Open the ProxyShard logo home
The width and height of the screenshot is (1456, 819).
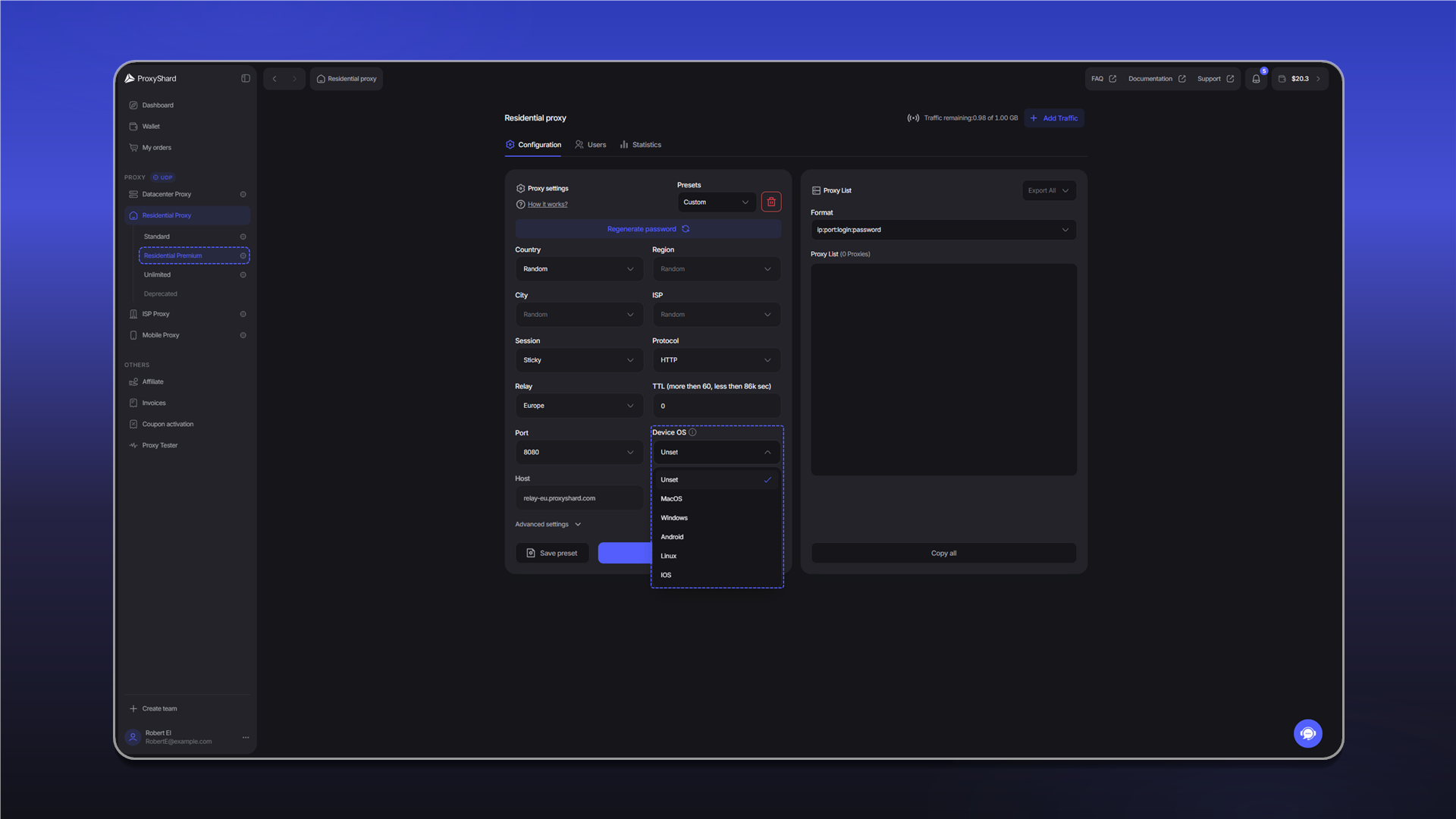click(151, 78)
